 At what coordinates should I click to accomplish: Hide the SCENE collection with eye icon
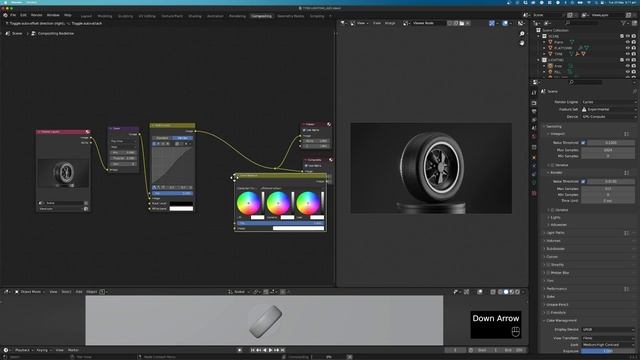tap(628, 36)
